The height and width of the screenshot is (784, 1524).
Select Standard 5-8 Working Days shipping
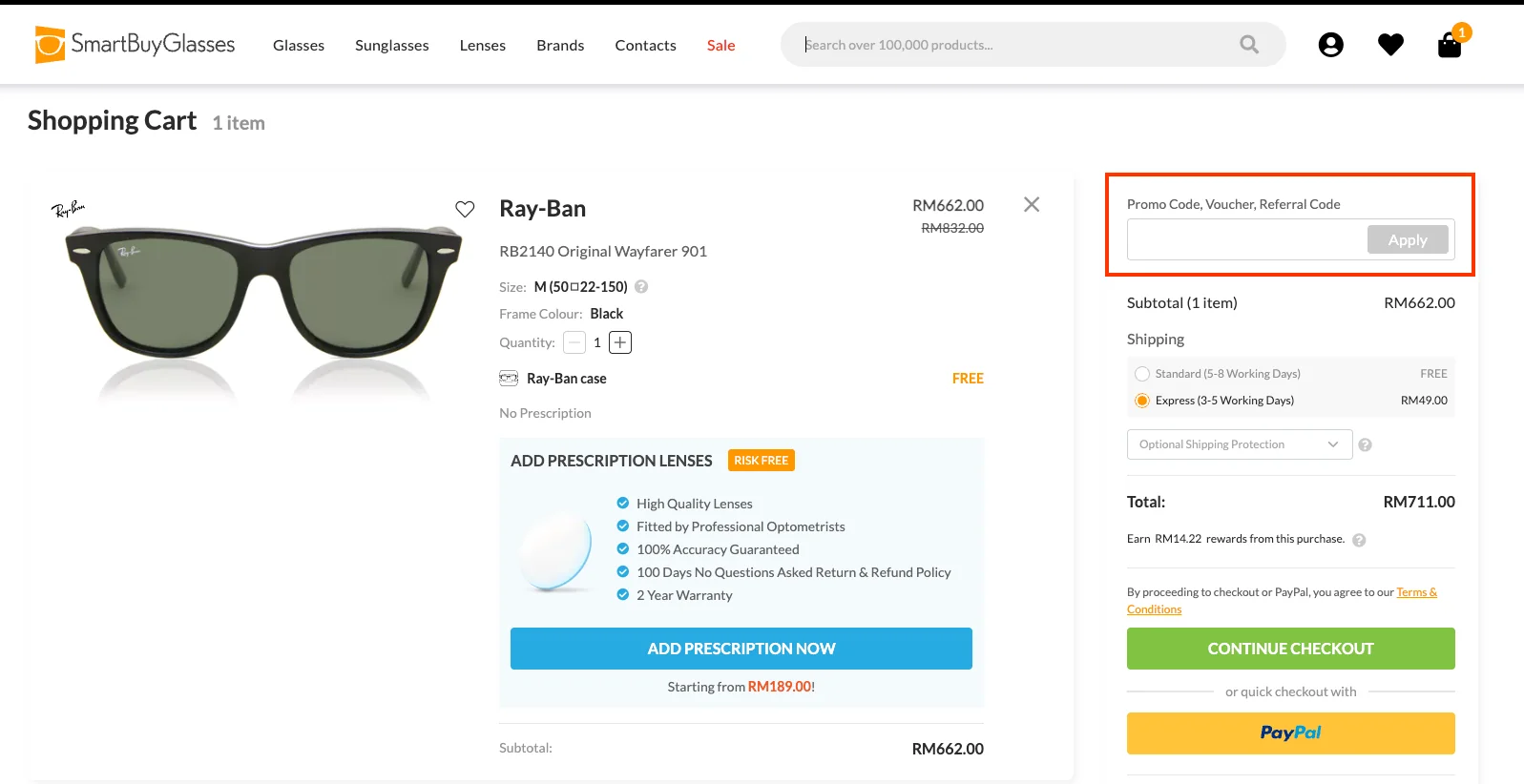(x=1142, y=374)
